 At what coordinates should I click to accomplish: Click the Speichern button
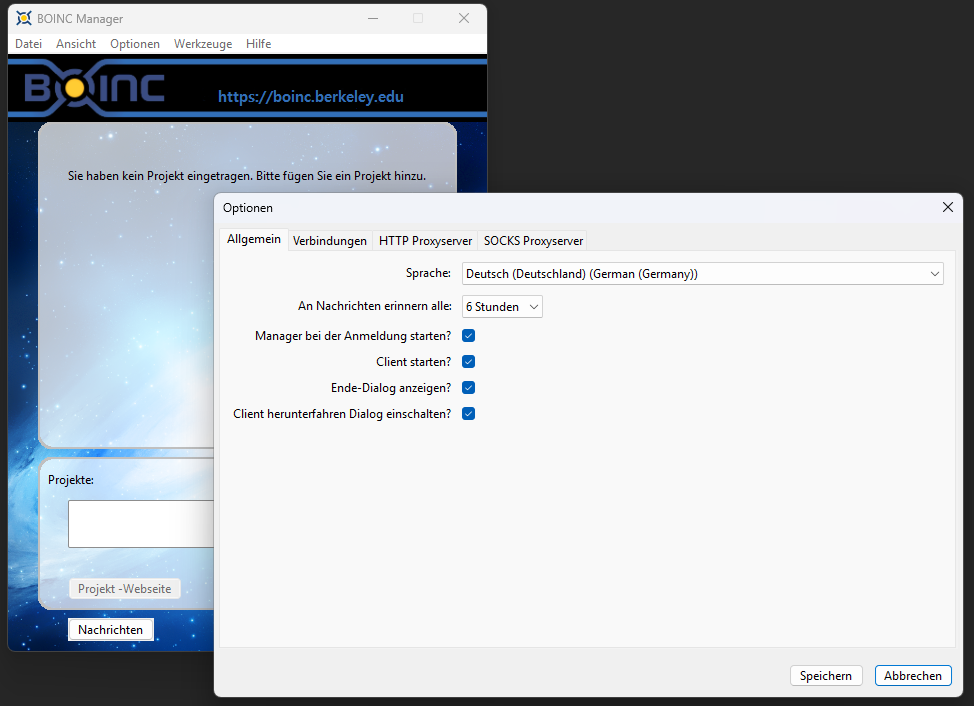826,676
